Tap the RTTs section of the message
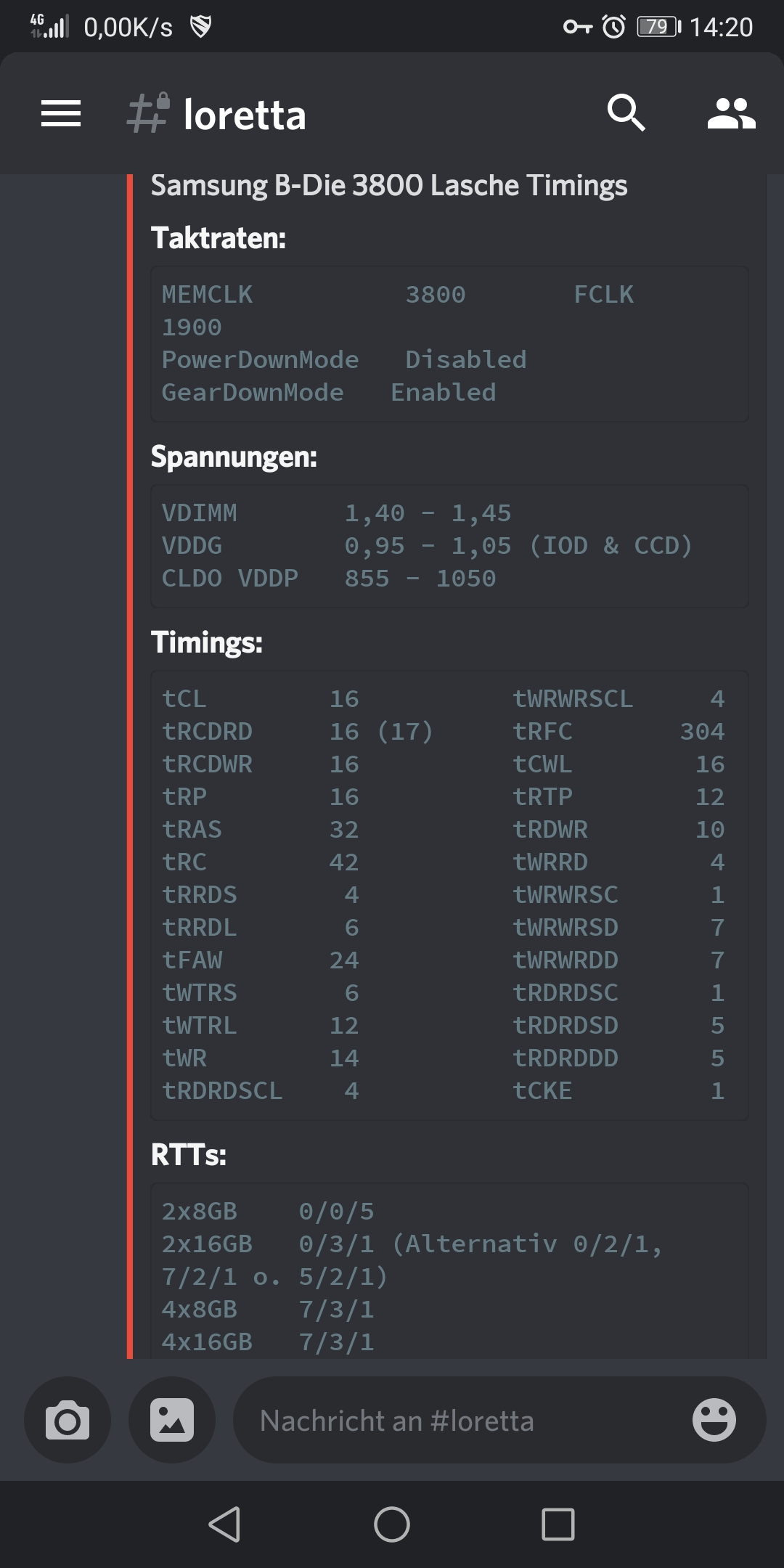Image resolution: width=784 pixels, height=1568 pixels. tap(449, 1270)
